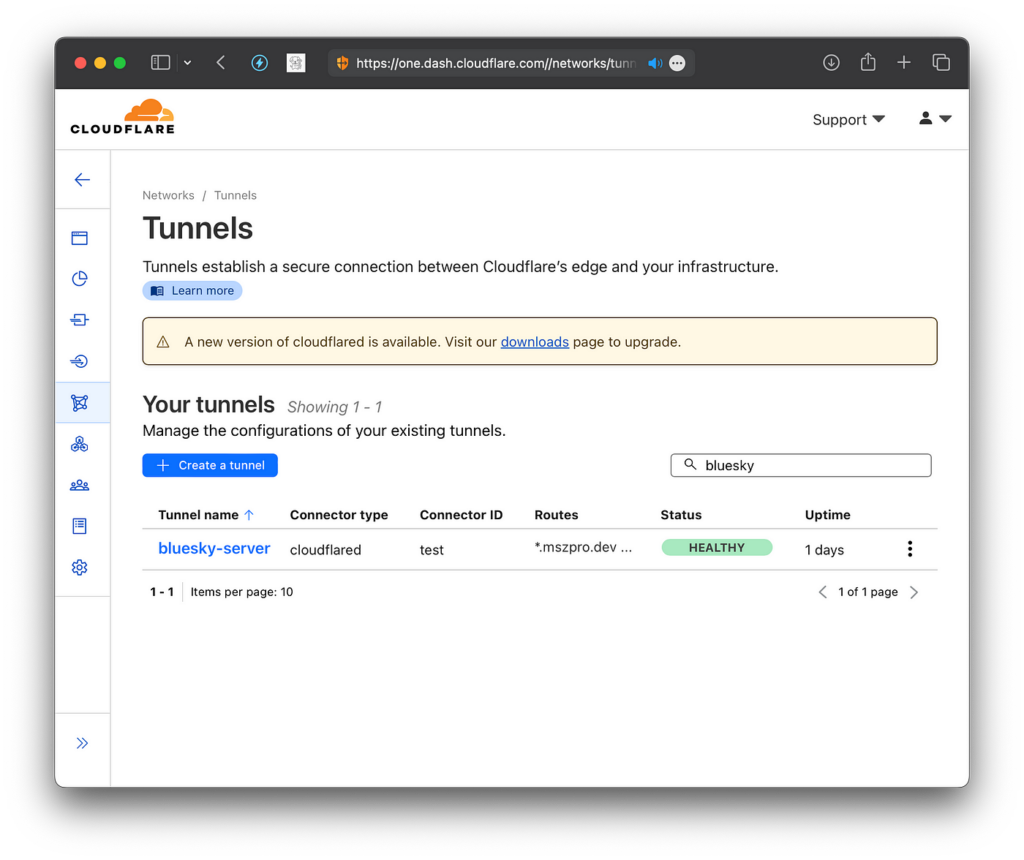Open the Analytics pie chart icon

click(82, 279)
